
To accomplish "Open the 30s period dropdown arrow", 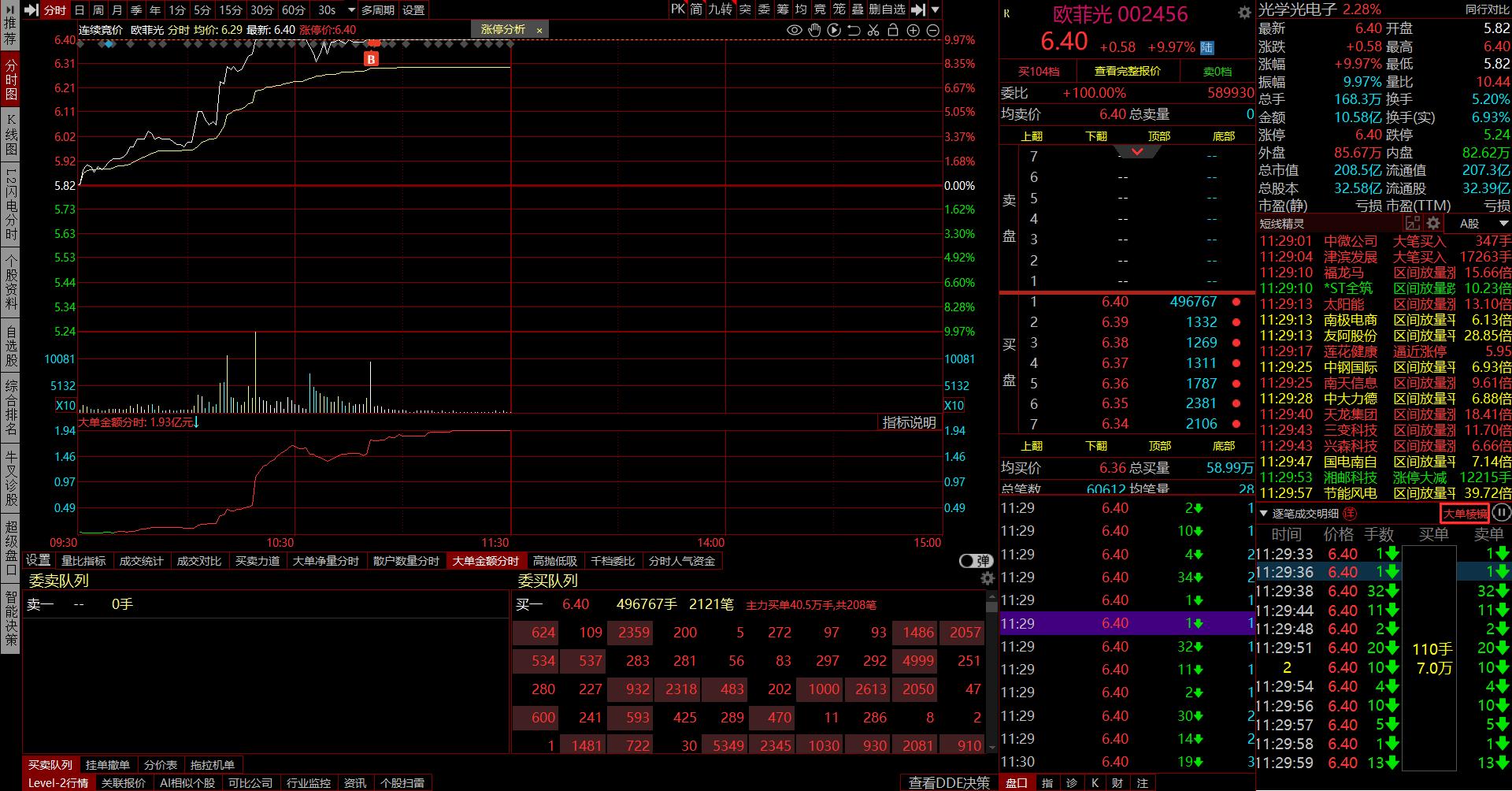I will pyautogui.click(x=351, y=9).
